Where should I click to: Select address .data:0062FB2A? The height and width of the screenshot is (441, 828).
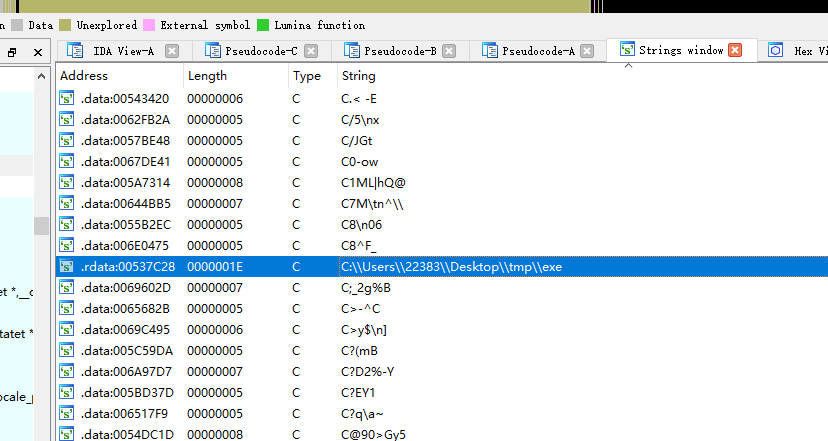[x=125, y=120]
